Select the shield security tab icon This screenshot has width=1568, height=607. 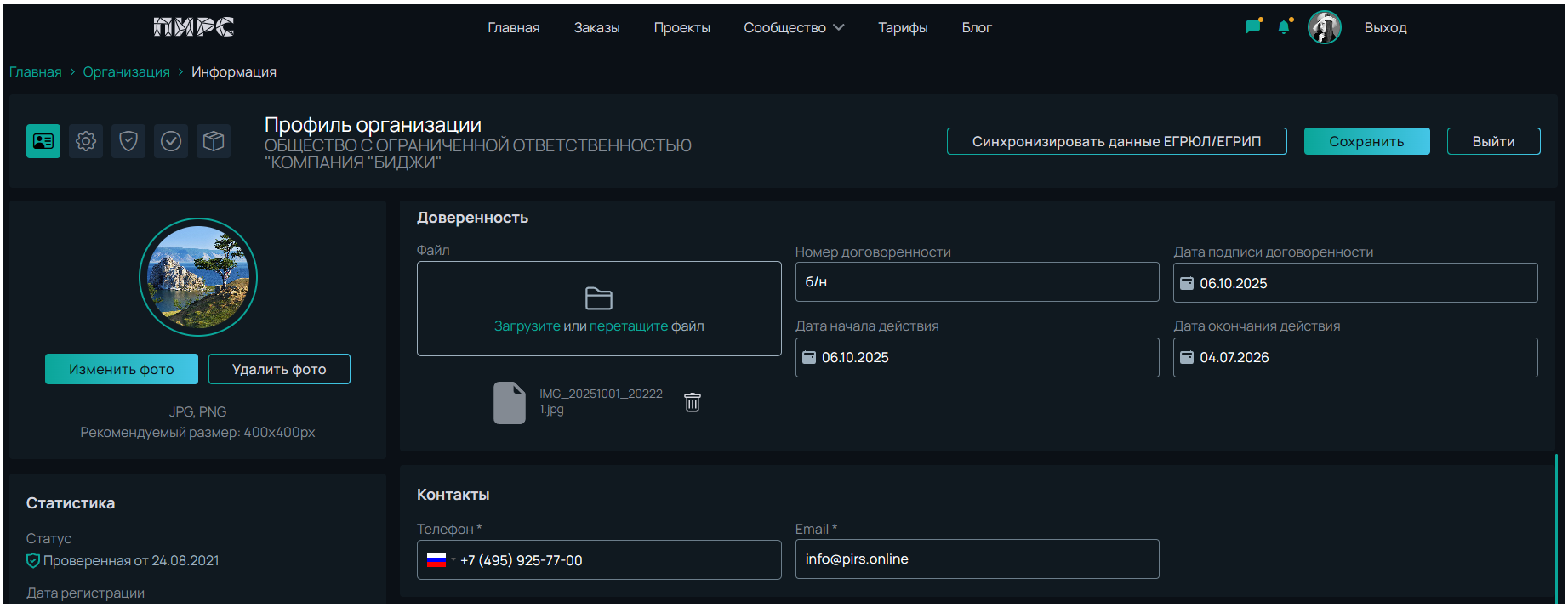(x=128, y=141)
